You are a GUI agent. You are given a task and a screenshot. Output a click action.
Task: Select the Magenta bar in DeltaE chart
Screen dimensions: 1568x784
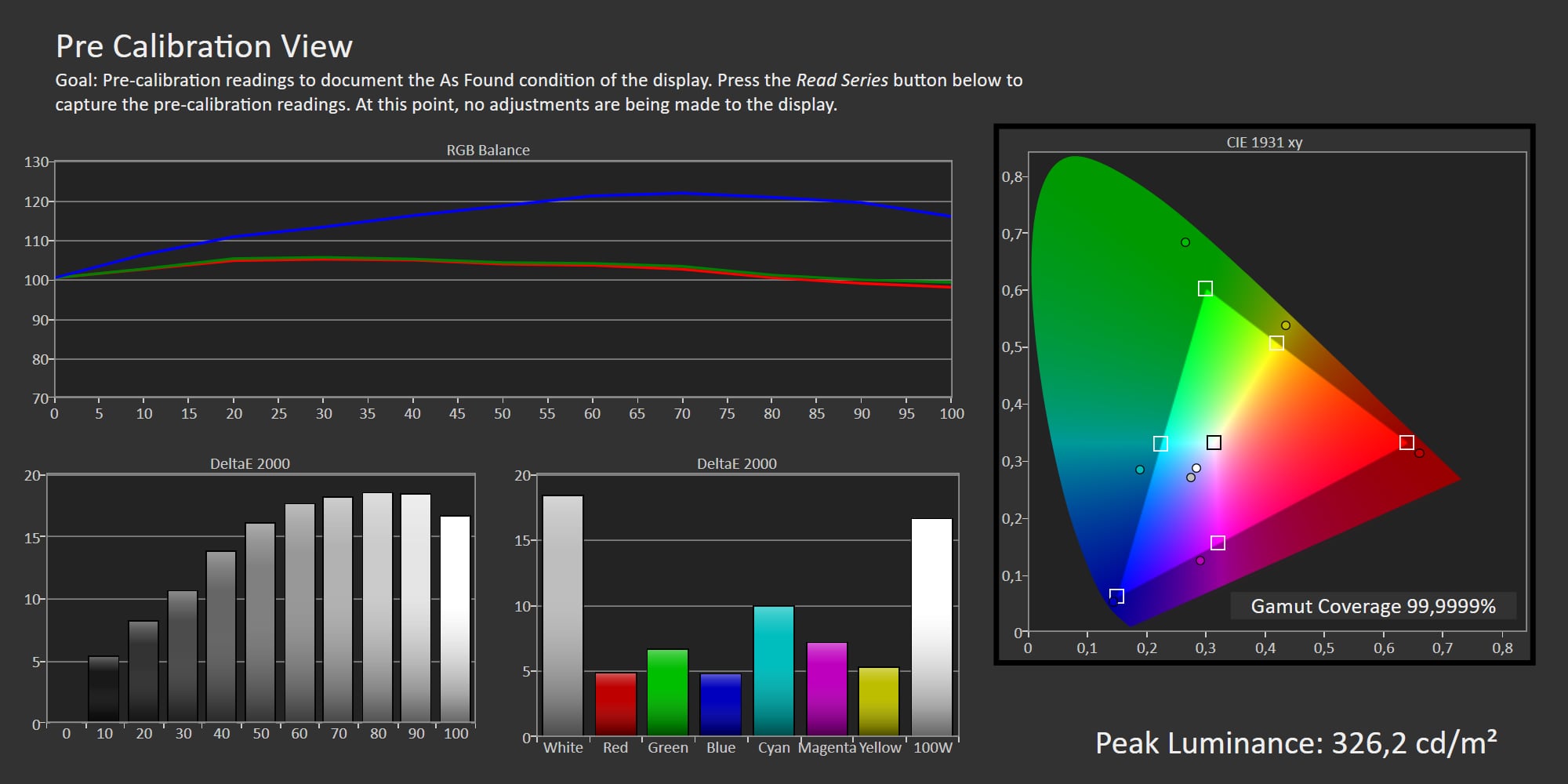827,688
